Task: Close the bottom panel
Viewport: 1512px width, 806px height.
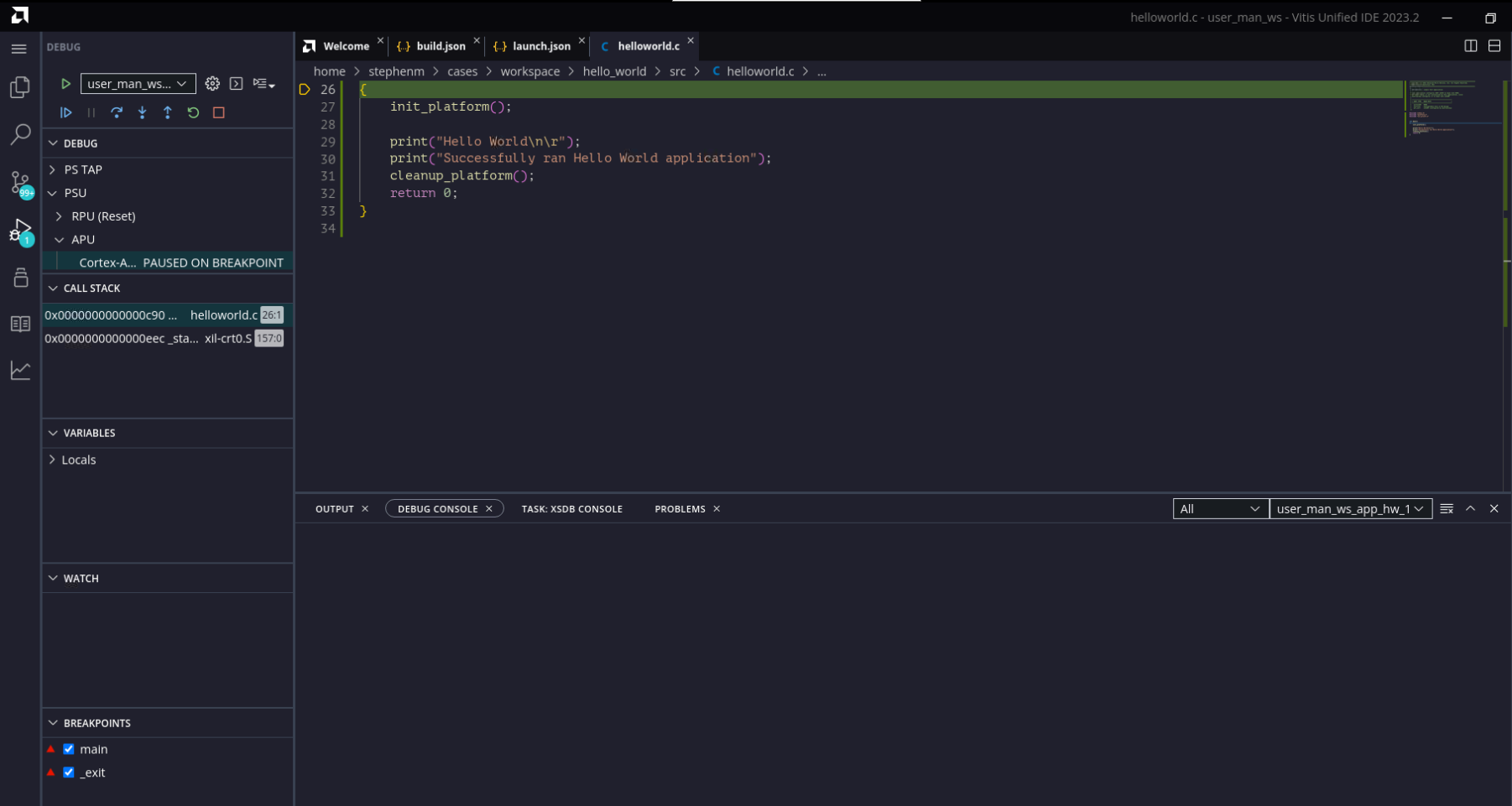Action: (1494, 509)
